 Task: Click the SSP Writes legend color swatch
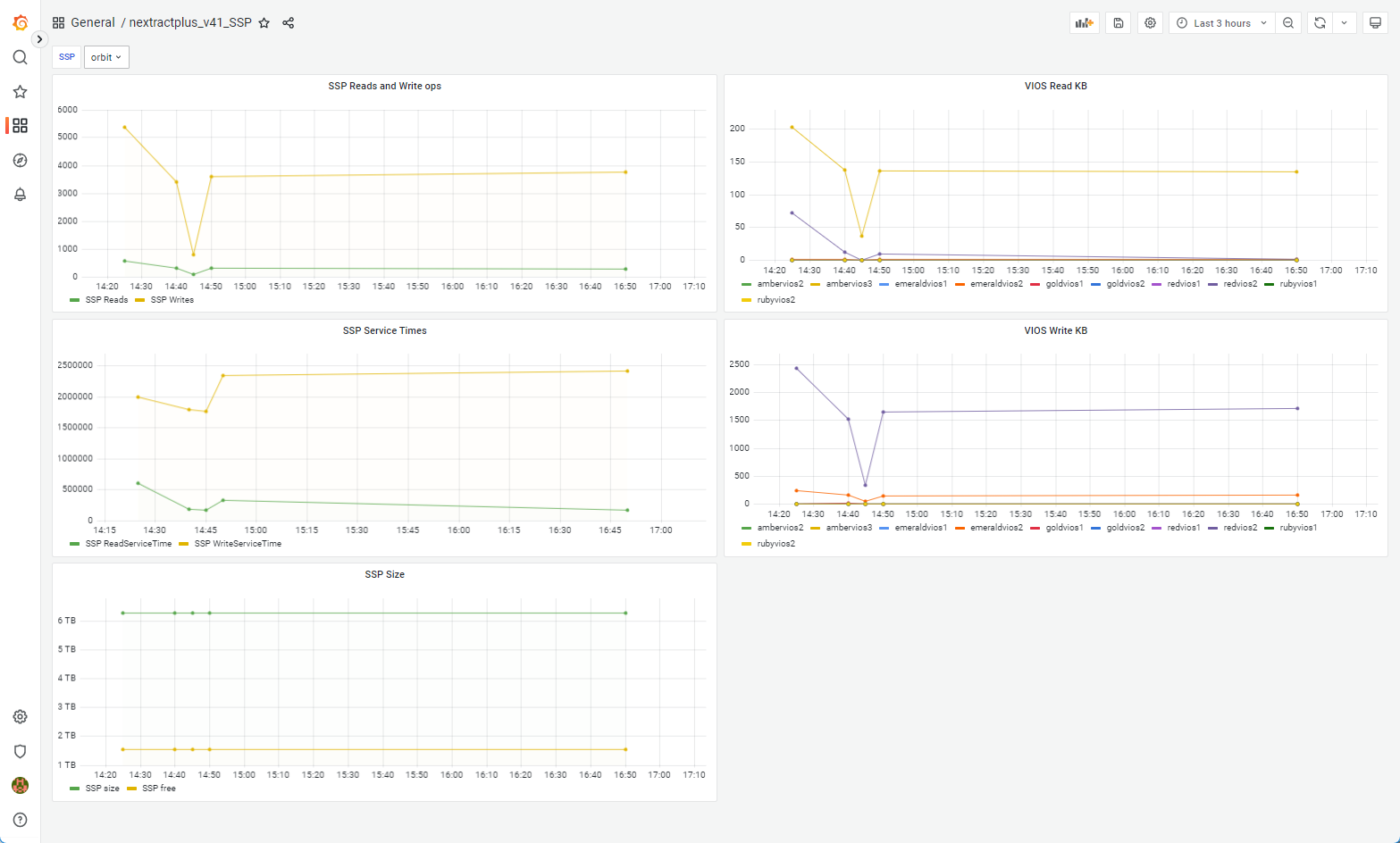139,300
